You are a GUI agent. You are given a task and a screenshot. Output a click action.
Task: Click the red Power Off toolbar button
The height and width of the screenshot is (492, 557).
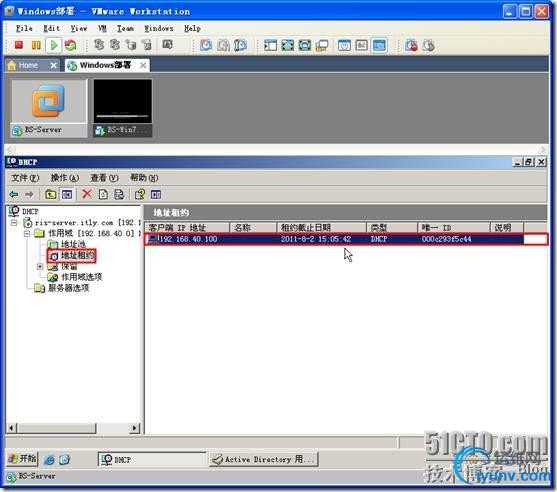tap(18, 45)
